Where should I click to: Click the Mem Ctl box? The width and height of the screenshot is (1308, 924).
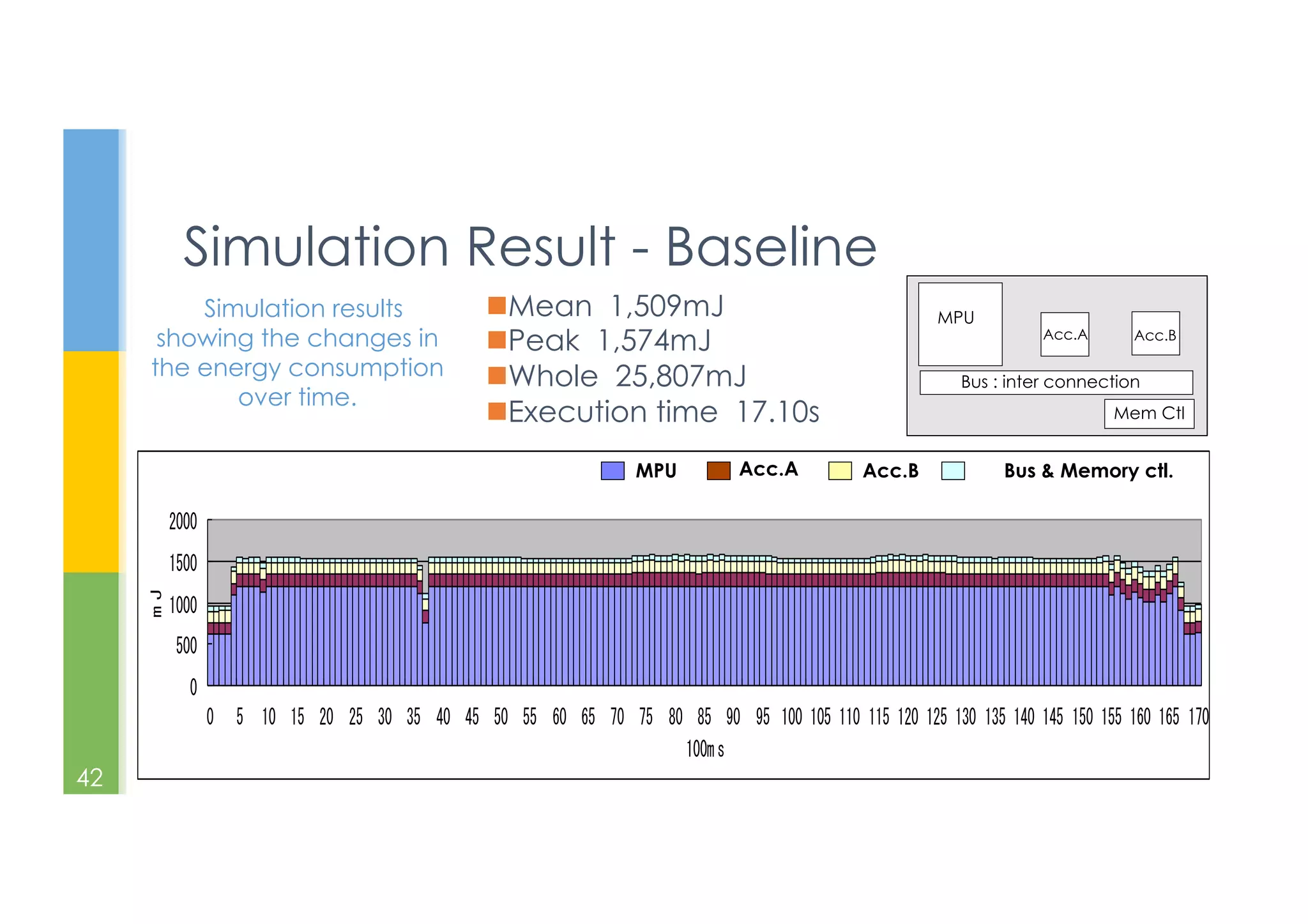pos(1148,413)
